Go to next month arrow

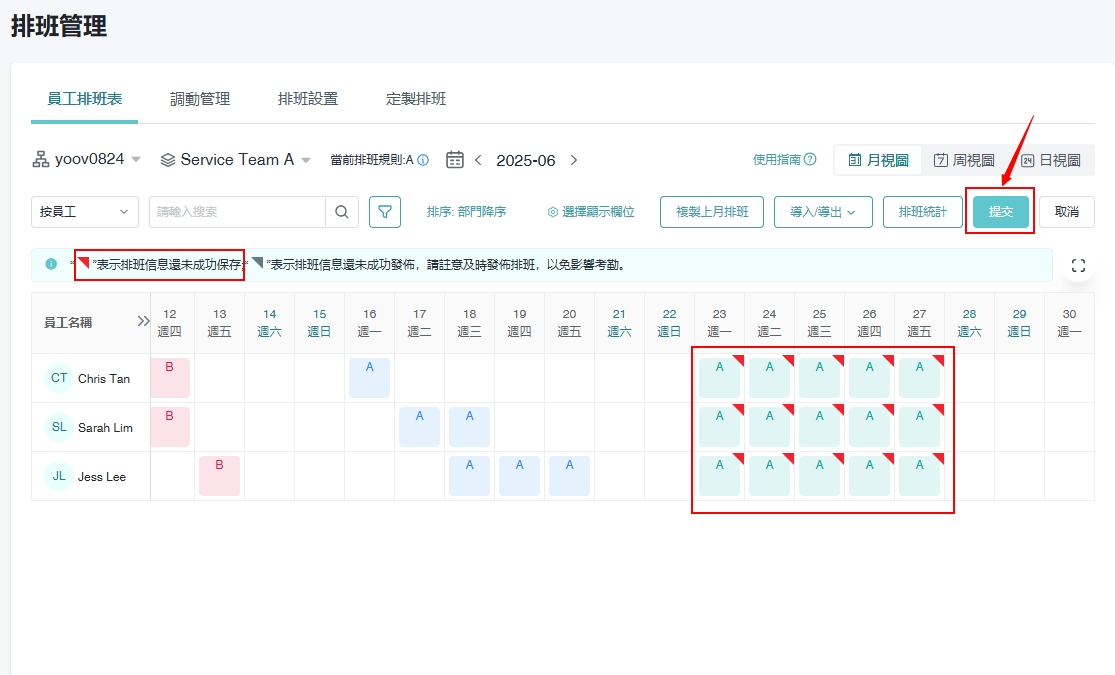(x=574, y=160)
